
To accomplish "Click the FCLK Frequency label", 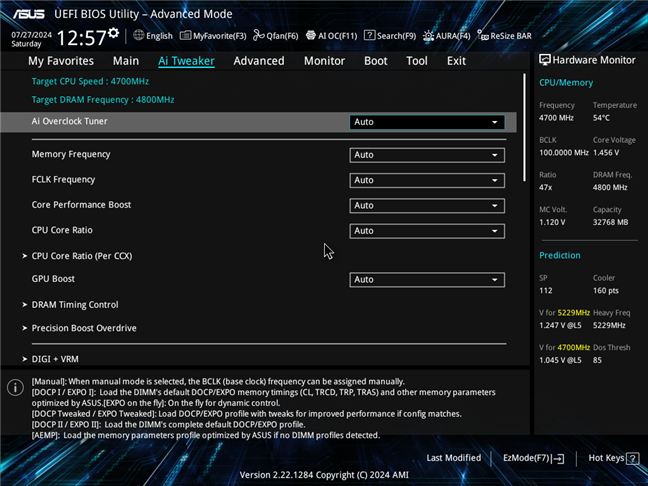I will tap(63, 179).
